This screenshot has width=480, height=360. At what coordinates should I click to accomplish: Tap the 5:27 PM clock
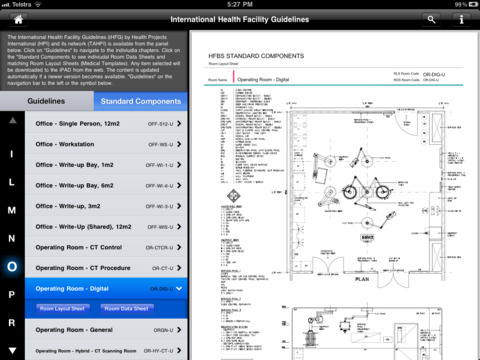point(240,5)
